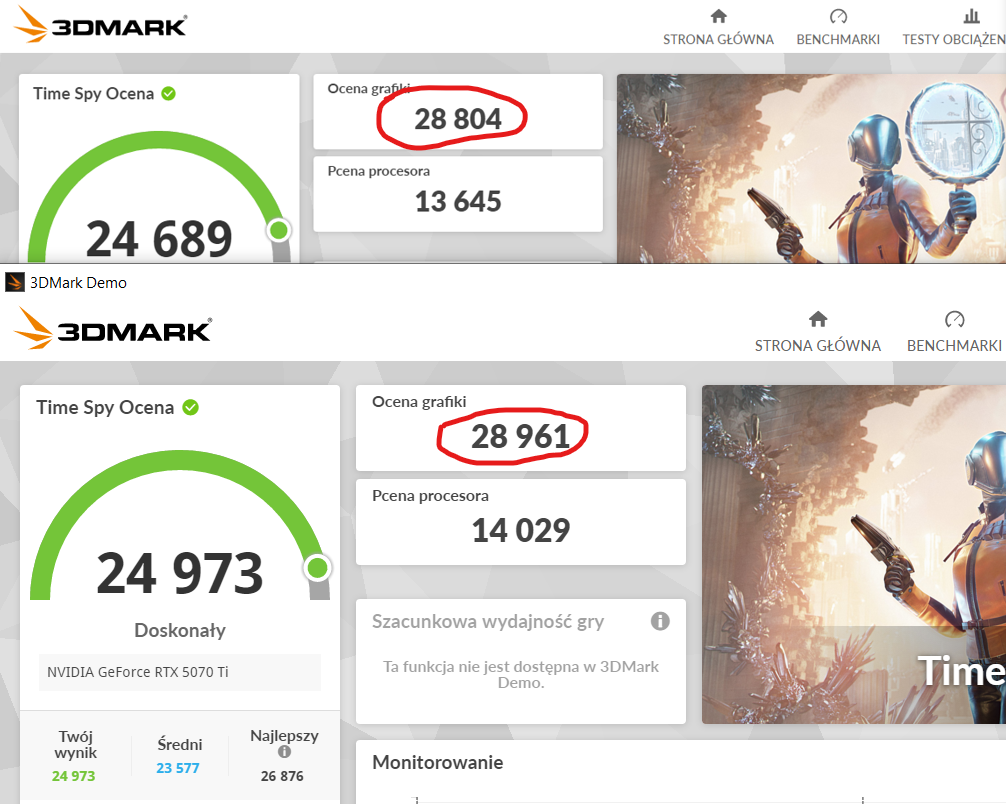Image resolution: width=1006 pixels, height=804 pixels.
Task: Click the 3DMark logo in lower window
Action: pyautogui.click(x=113, y=328)
